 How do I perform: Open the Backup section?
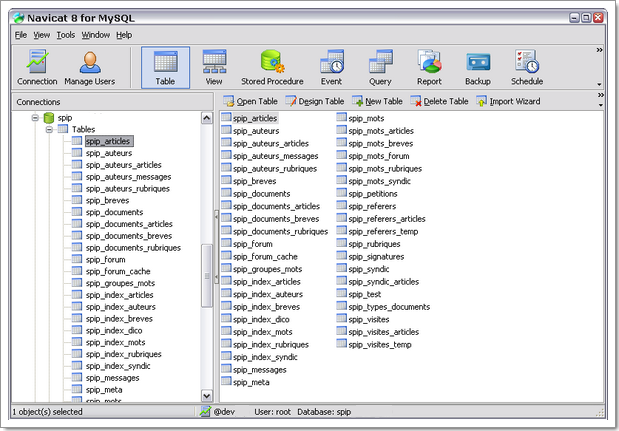pos(478,67)
